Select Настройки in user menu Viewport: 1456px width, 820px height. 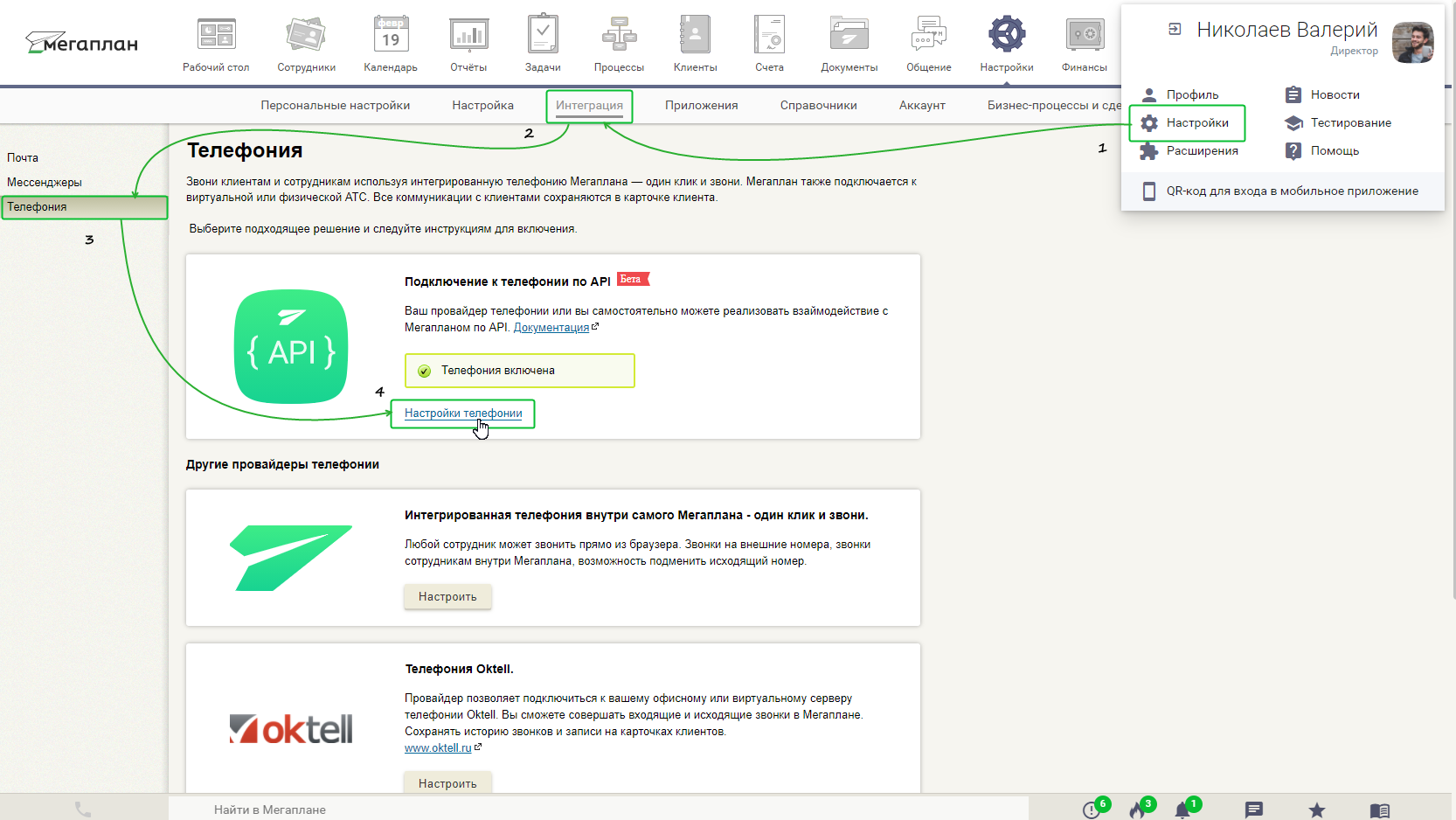1185,122
